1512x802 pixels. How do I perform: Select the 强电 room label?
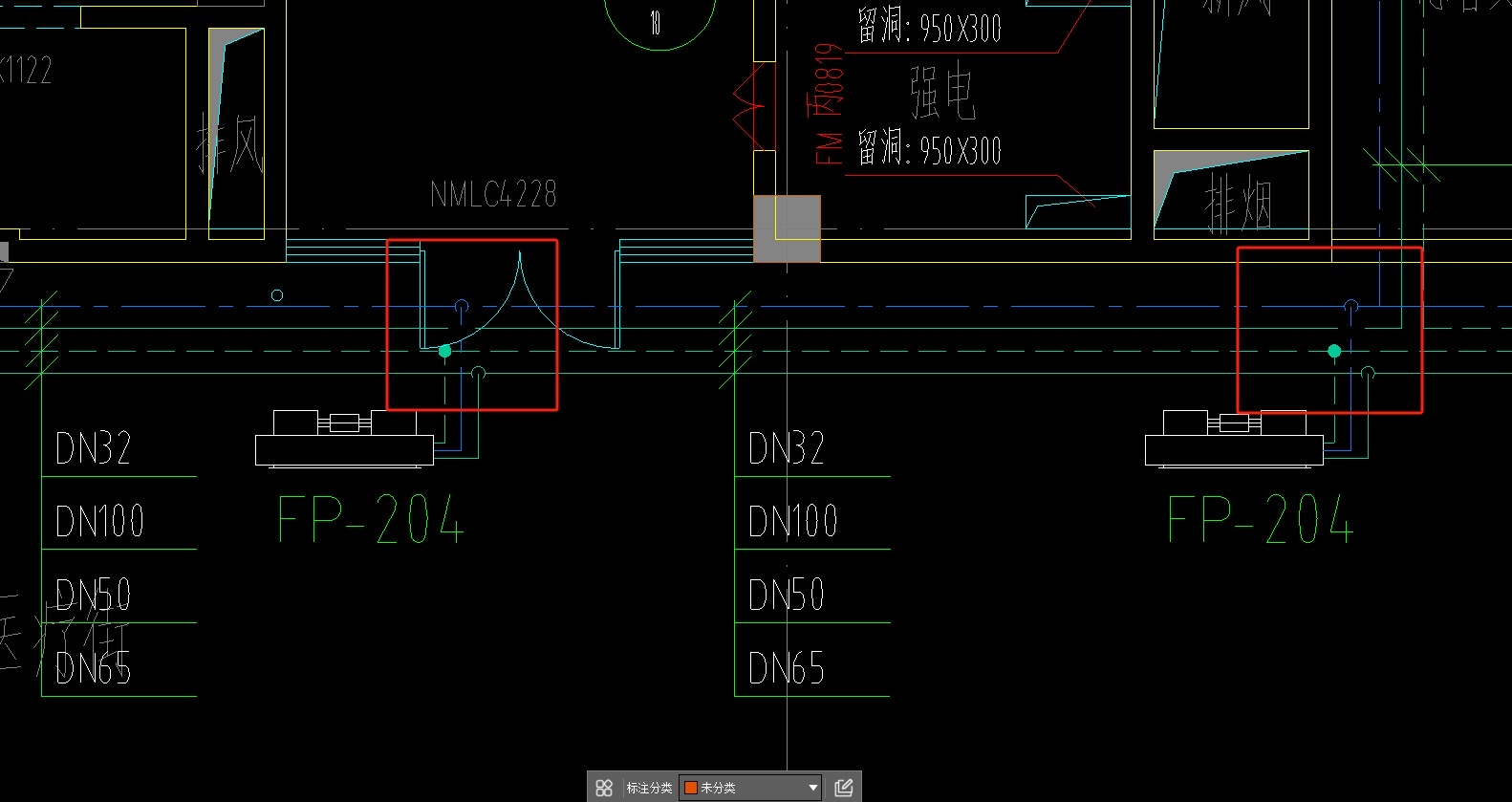tap(942, 92)
